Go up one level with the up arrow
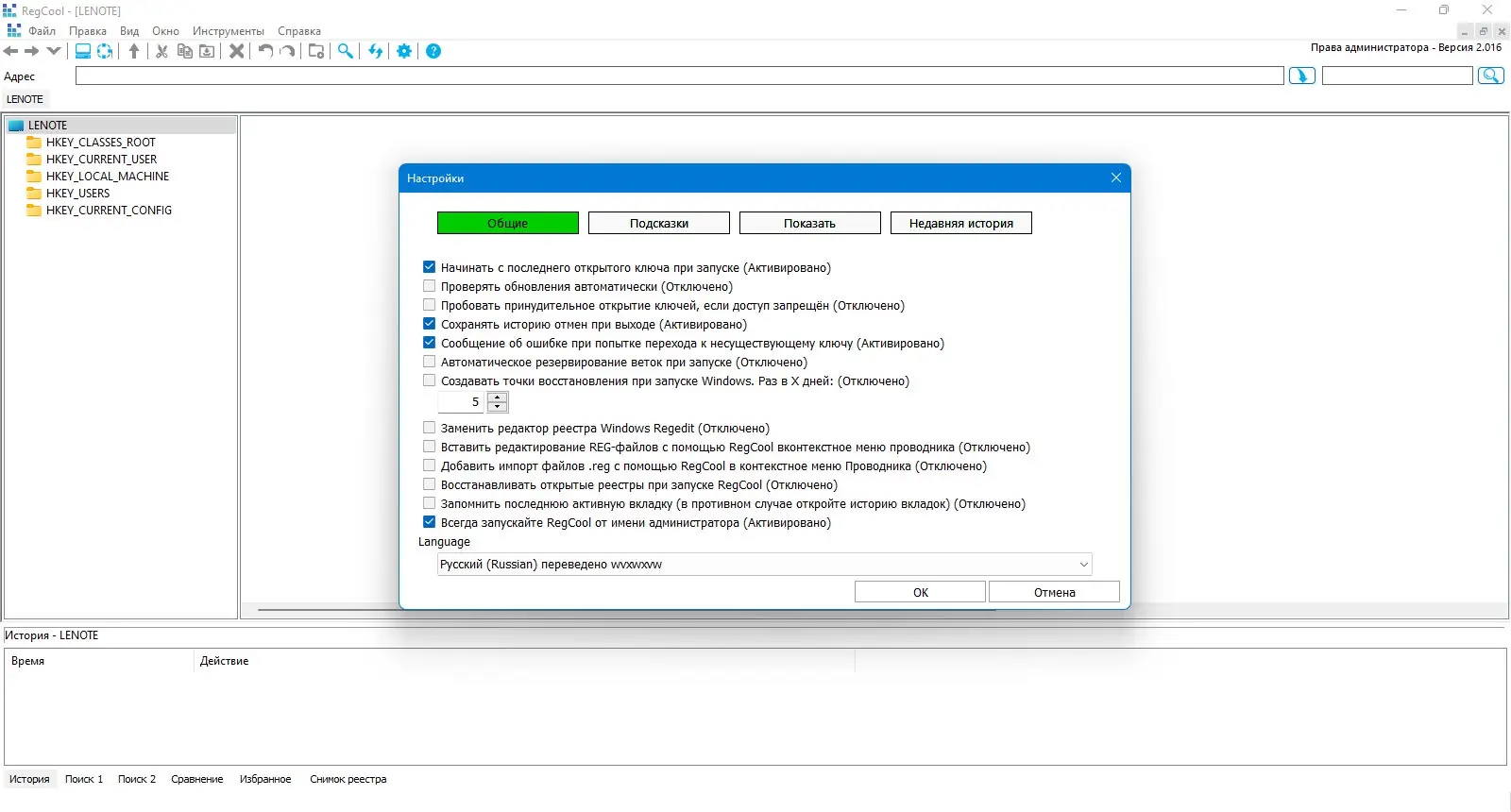Viewport: 1511px width, 812px height. click(x=134, y=51)
